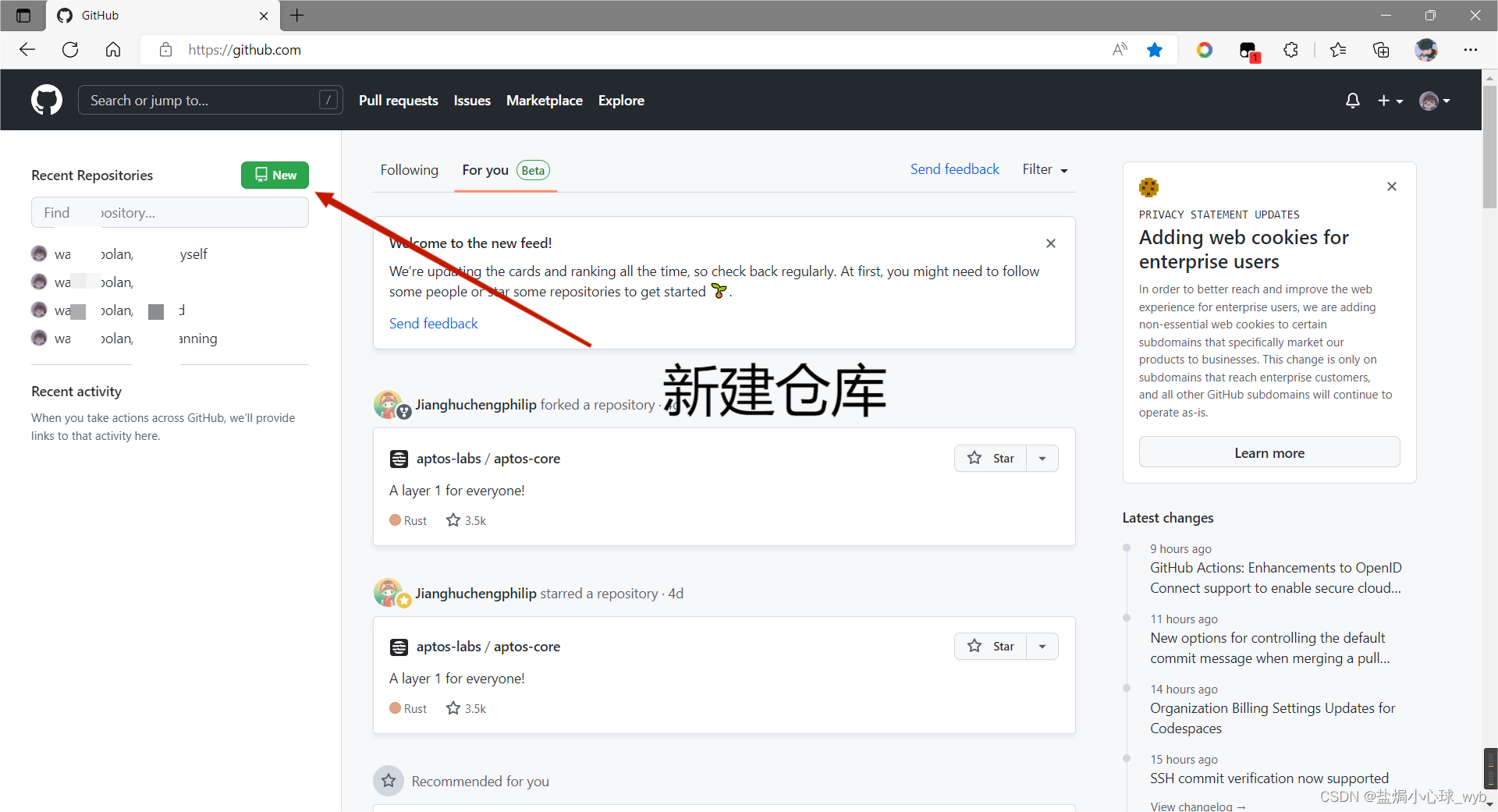The image size is (1498, 812).
Task: Open Marketplace in the header
Action: point(545,101)
